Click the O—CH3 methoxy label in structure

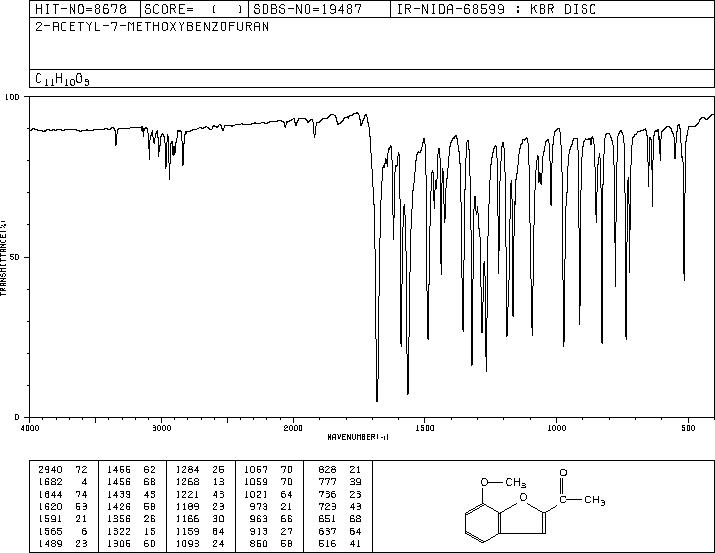pyautogui.click(x=503, y=482)
